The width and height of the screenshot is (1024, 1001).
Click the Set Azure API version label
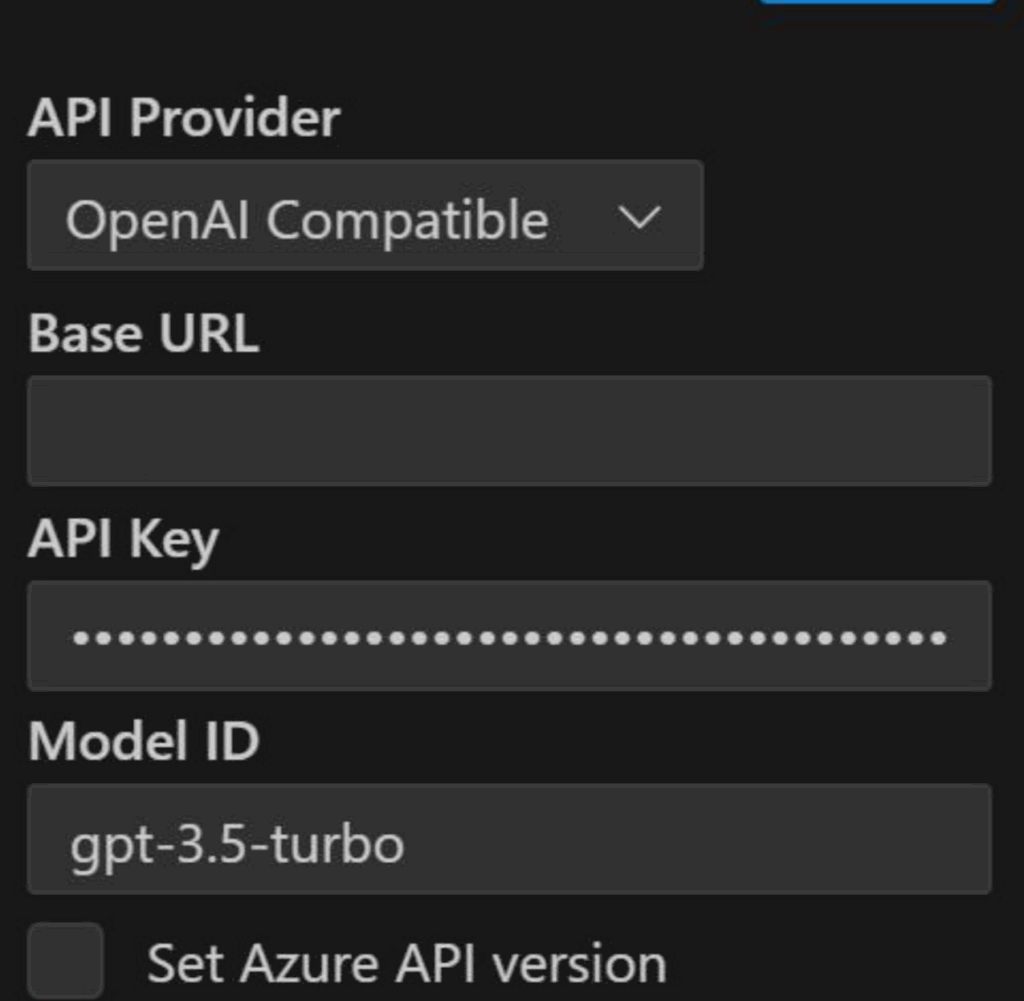[x=406, y=964]
